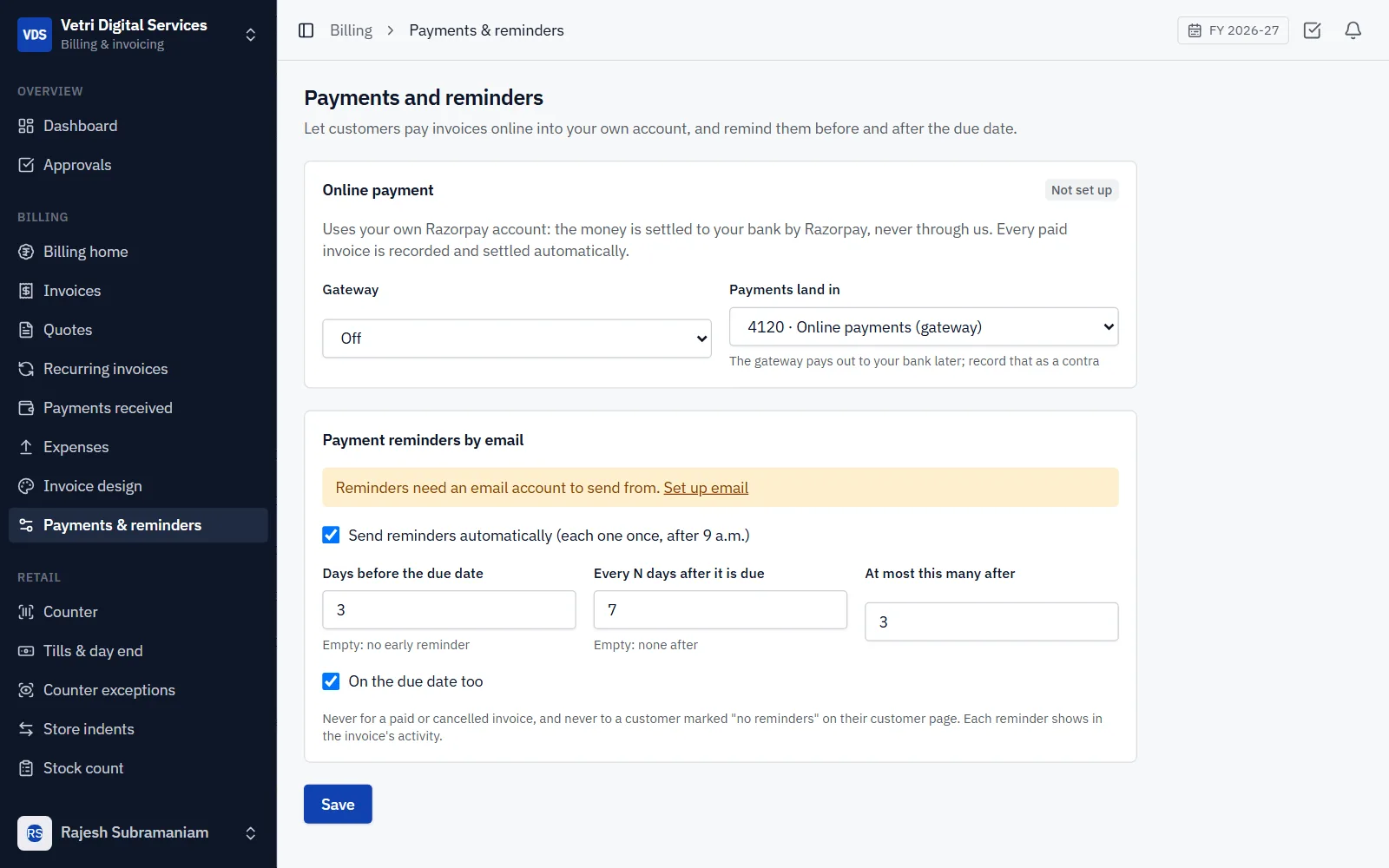
Task: Open Recurring invoices page
Action: coord(138,369)
